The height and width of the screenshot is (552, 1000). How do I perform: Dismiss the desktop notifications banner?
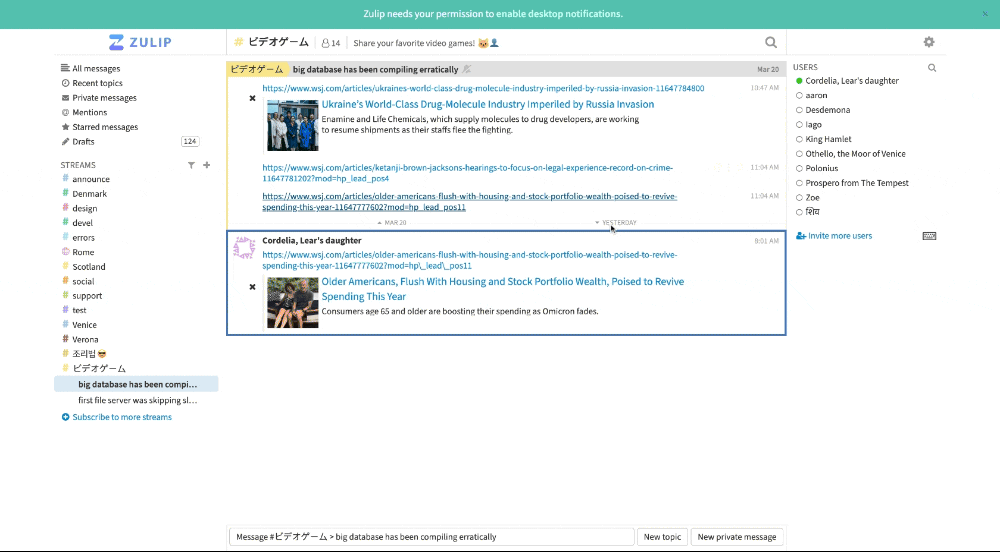[x=985, y=14]
